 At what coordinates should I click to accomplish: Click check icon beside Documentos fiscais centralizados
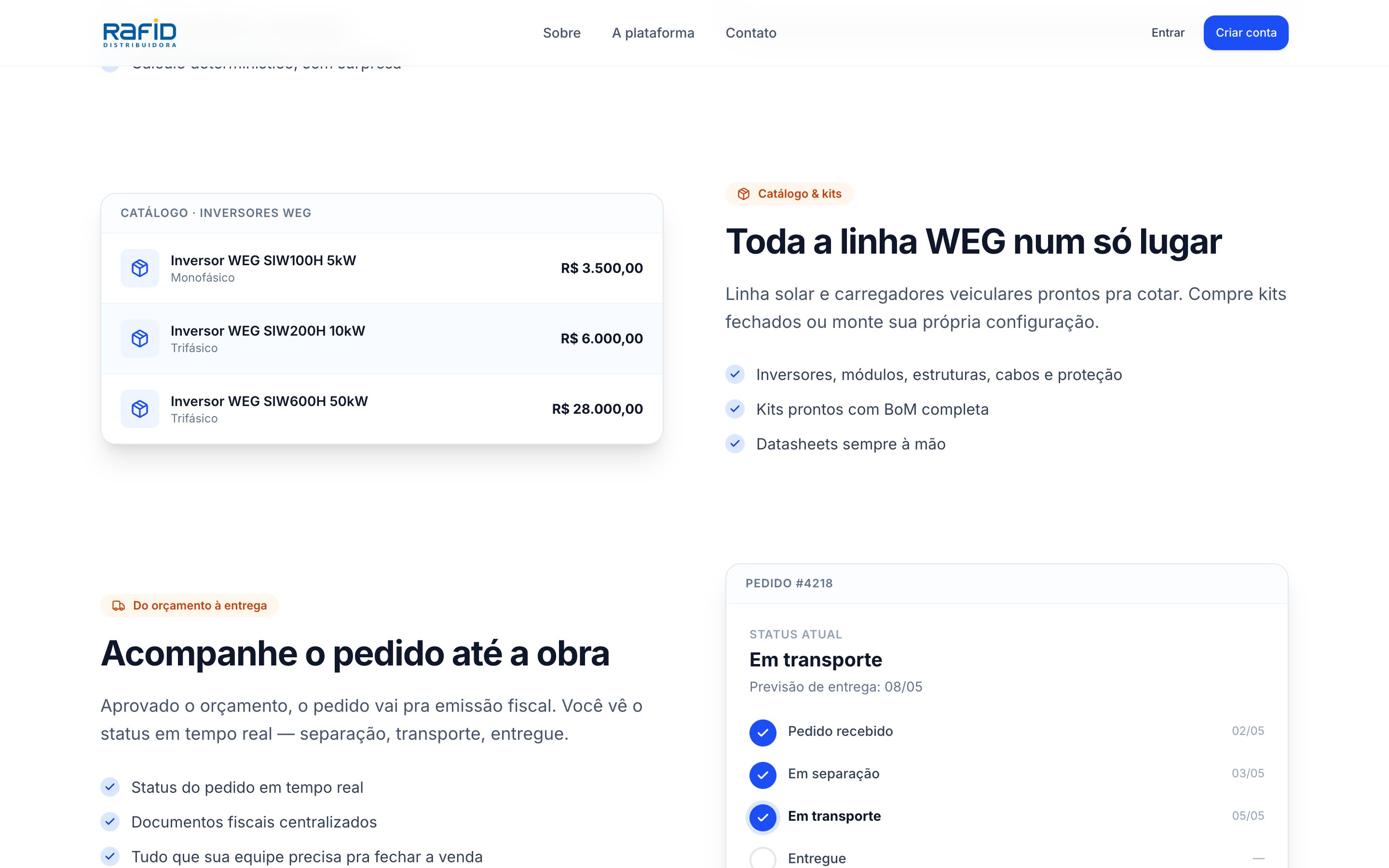[x=110, y=822]
